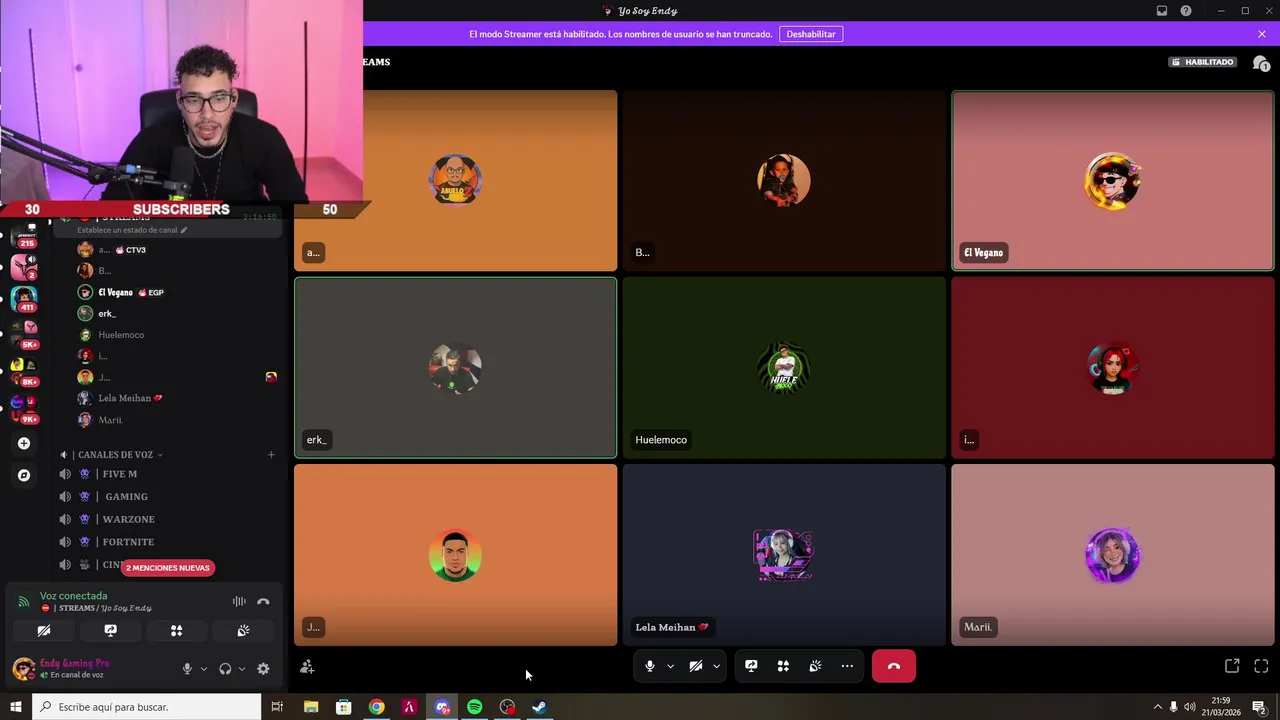The image size is (1280, 720).
Task: Set channel status via Establece un estado
Action: (x=132, y=230)
